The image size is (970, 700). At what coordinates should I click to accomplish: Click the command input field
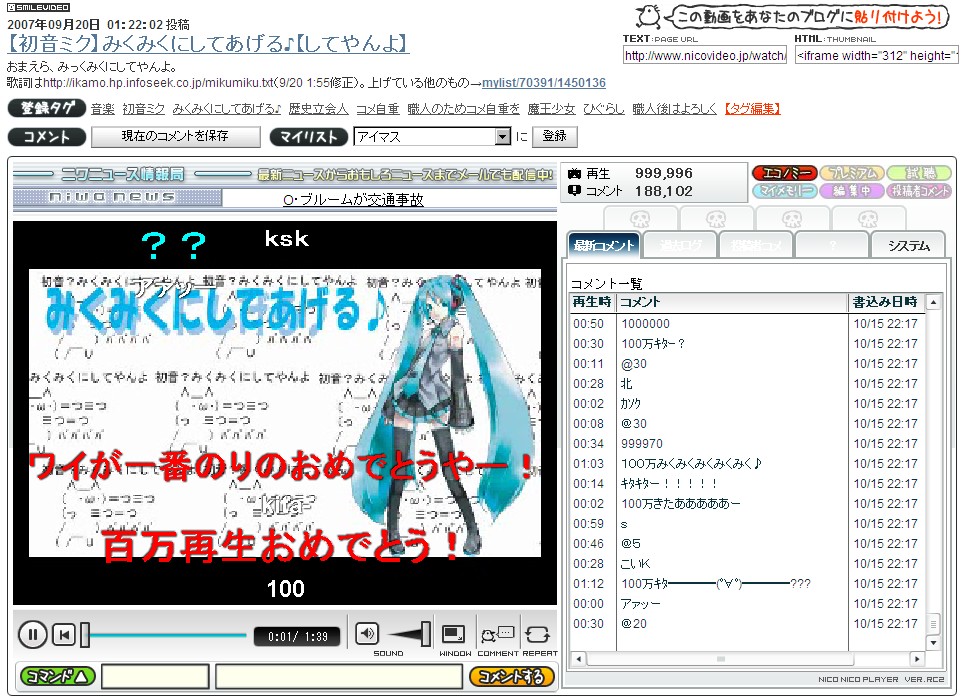click(155, 677)
